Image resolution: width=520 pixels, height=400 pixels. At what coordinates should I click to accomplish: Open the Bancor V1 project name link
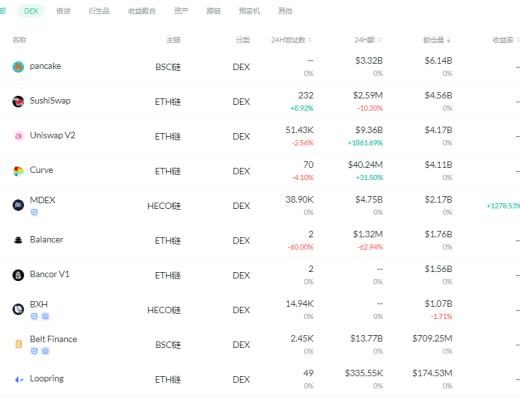[49, 274]
